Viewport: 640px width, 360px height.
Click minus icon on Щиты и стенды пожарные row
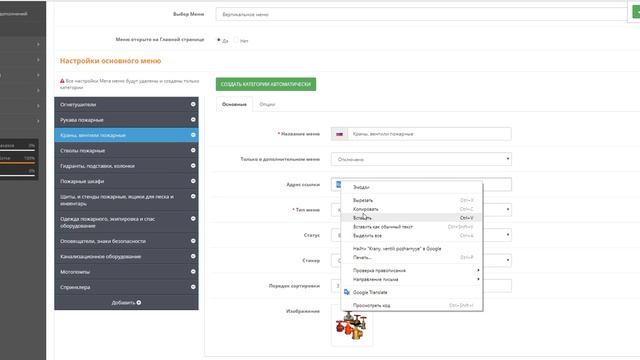pos(193,196)
